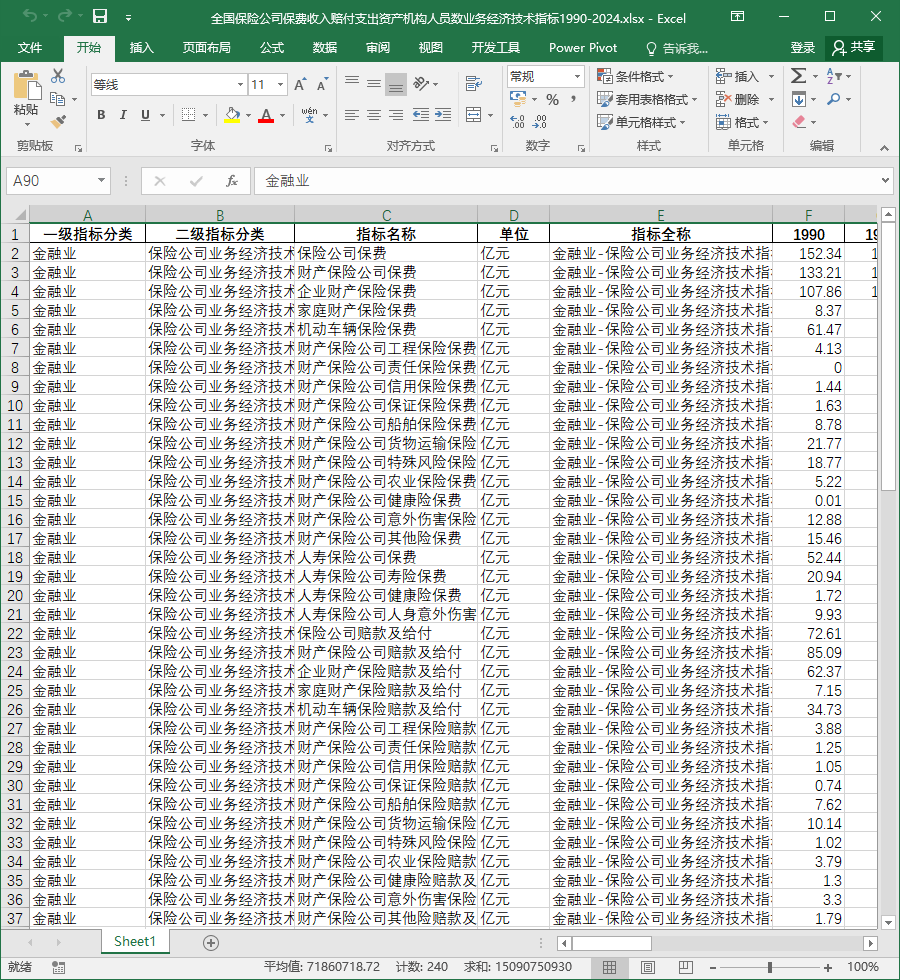
Task: Toggle Bold formatting
Action: [x=101, y=115]
